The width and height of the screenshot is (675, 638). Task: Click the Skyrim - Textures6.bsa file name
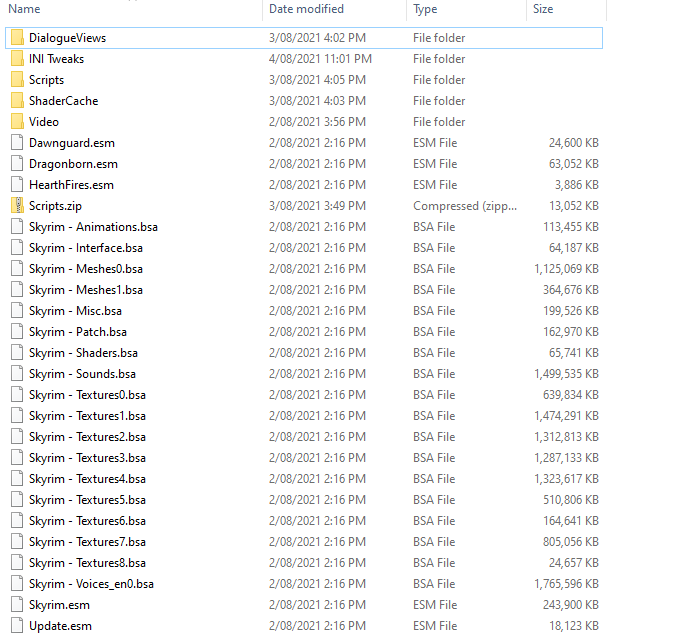[87, 521]
